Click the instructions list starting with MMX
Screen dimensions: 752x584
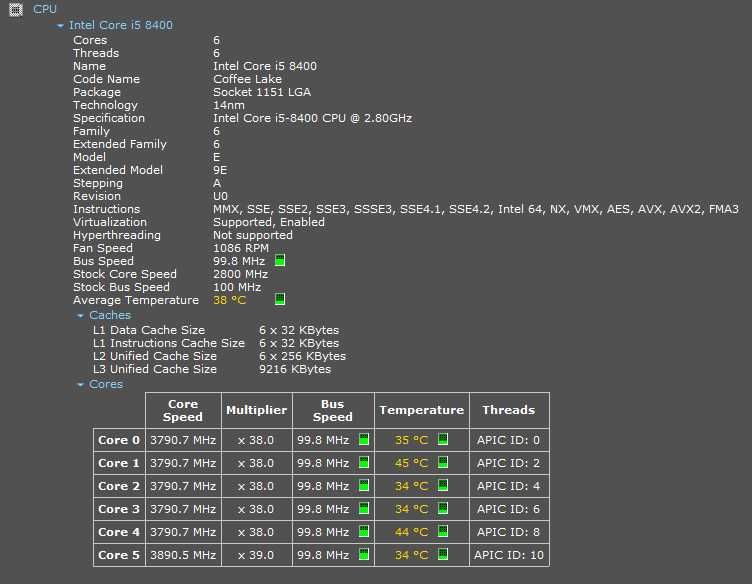coord(476,209)
